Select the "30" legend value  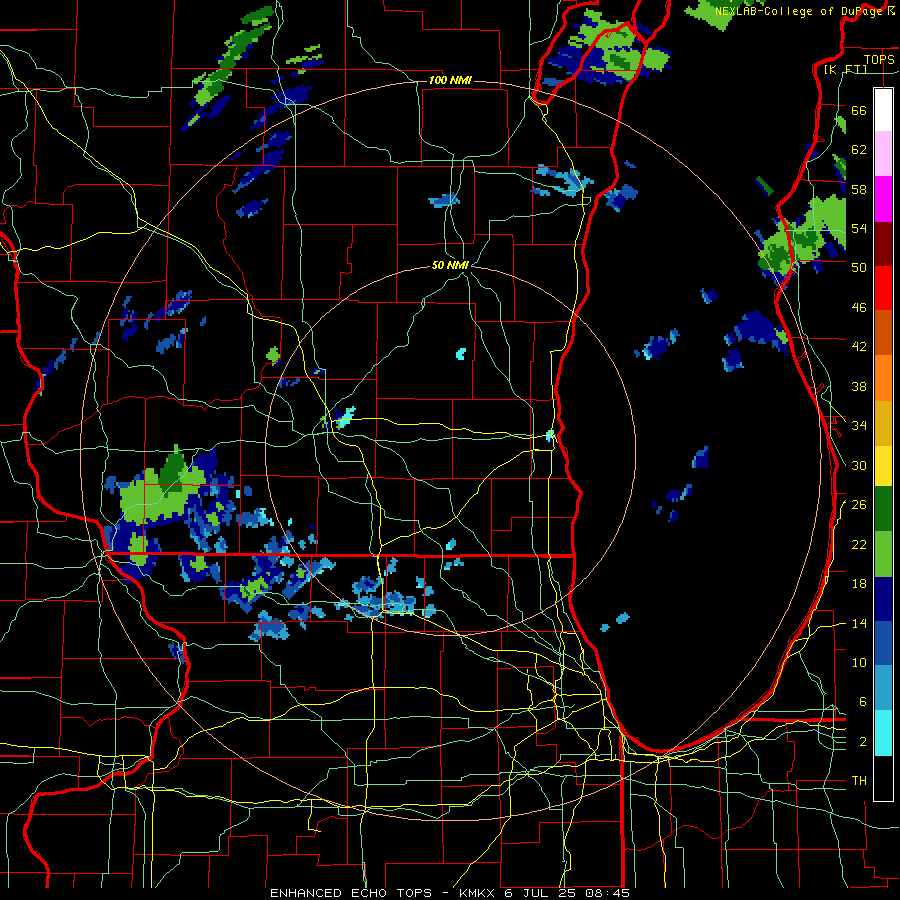859,465
